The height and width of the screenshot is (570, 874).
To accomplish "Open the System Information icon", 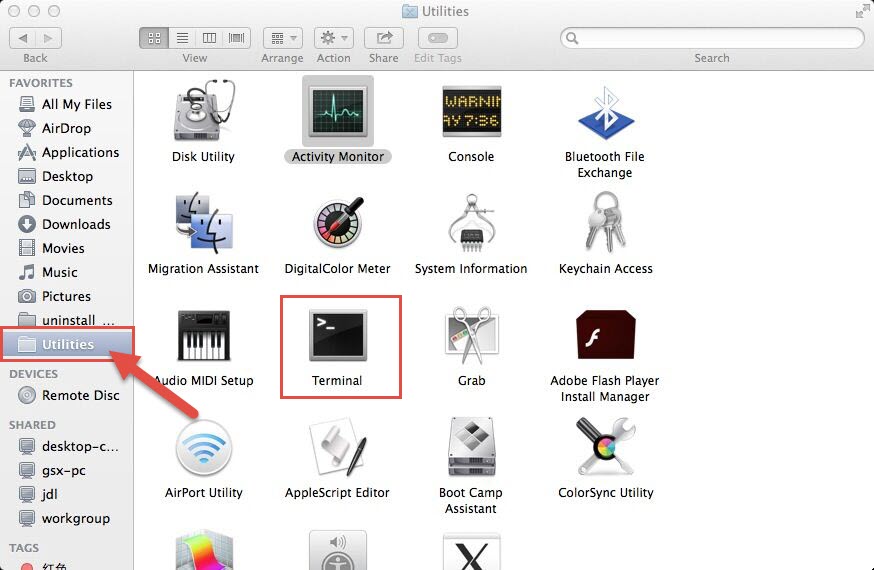I will point(472,223).
